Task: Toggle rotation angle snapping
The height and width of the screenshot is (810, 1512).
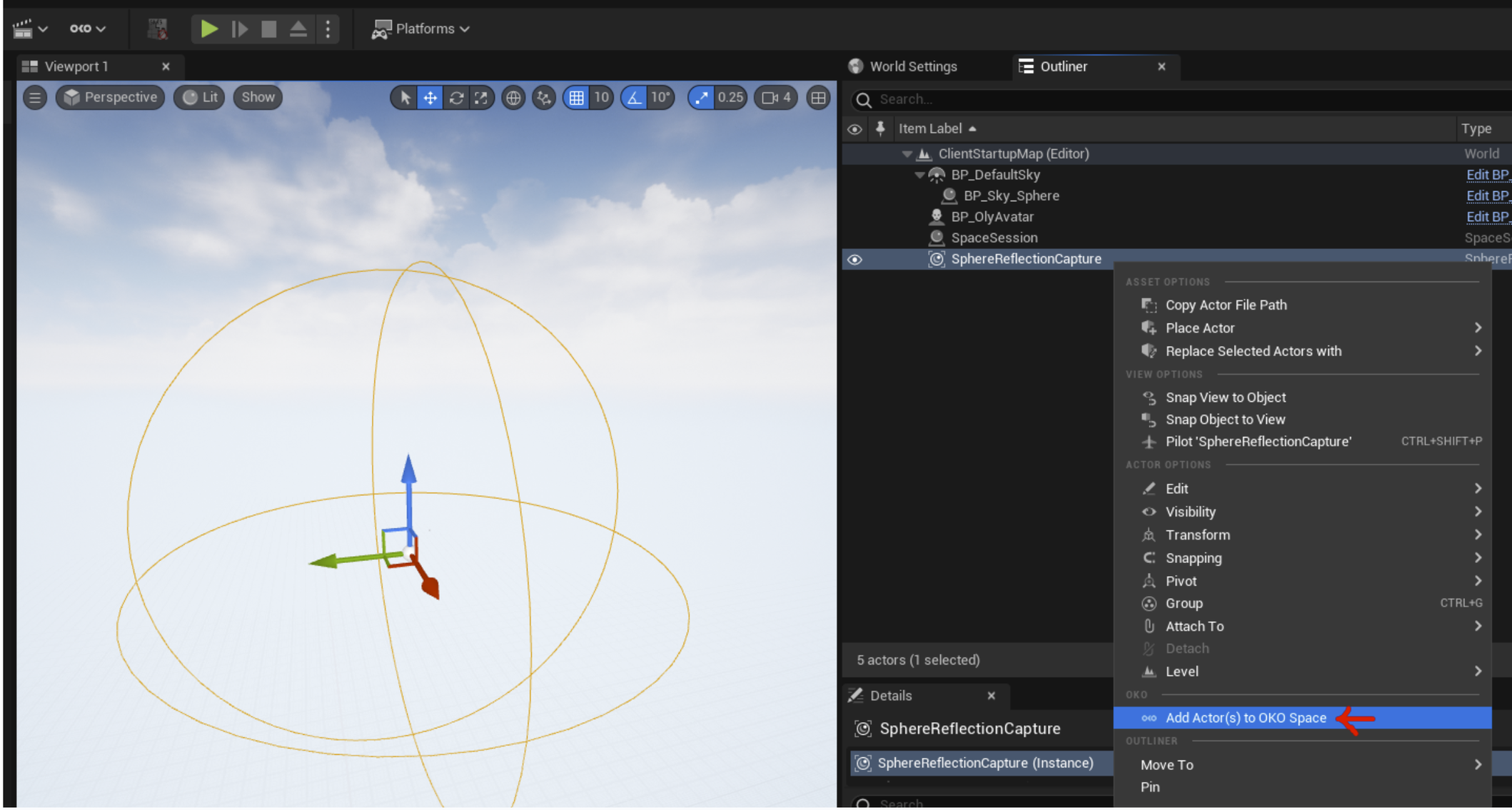Action: tap(634, 98)
